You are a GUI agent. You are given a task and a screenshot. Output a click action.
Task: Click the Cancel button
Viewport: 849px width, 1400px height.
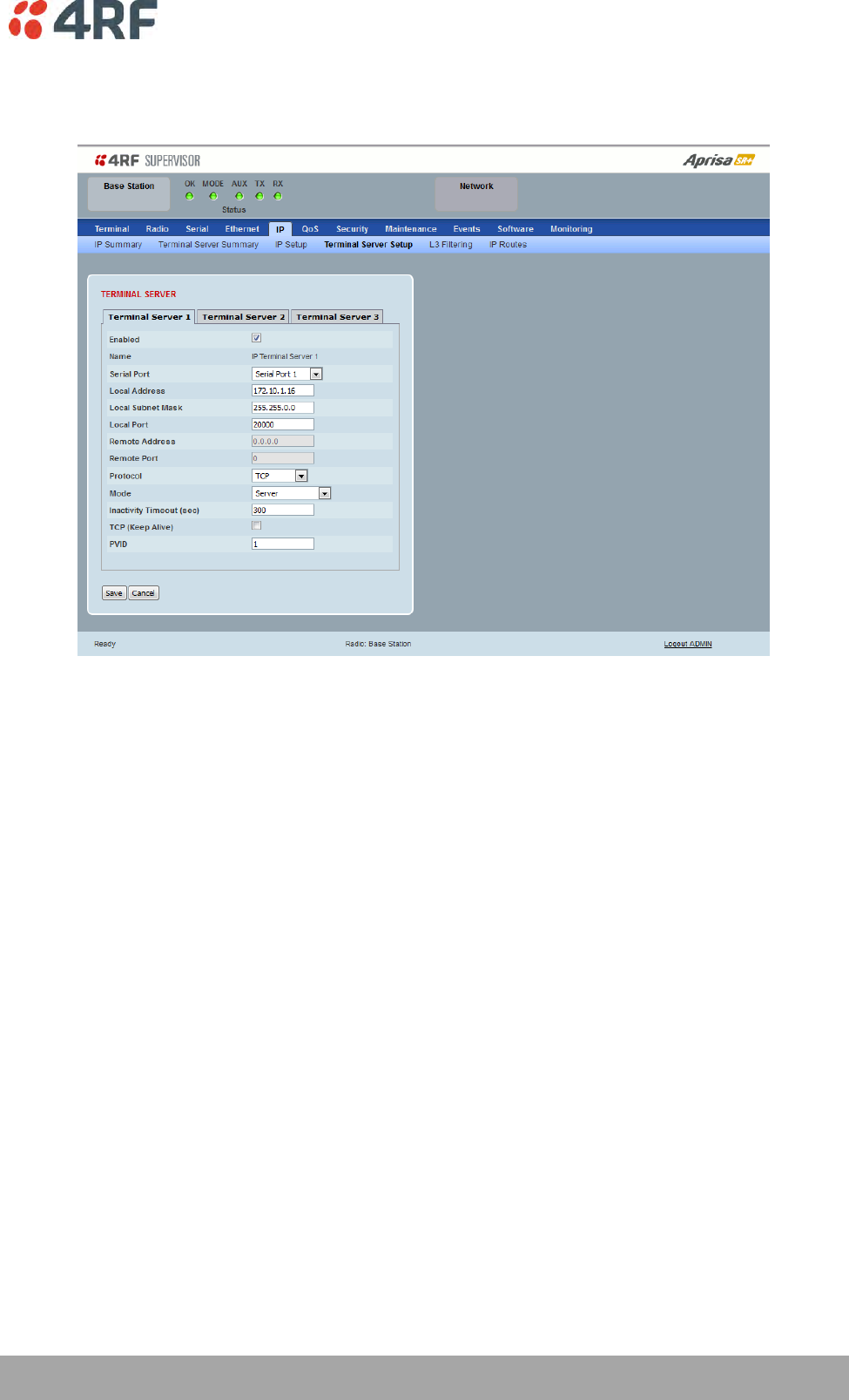(144, 593)
